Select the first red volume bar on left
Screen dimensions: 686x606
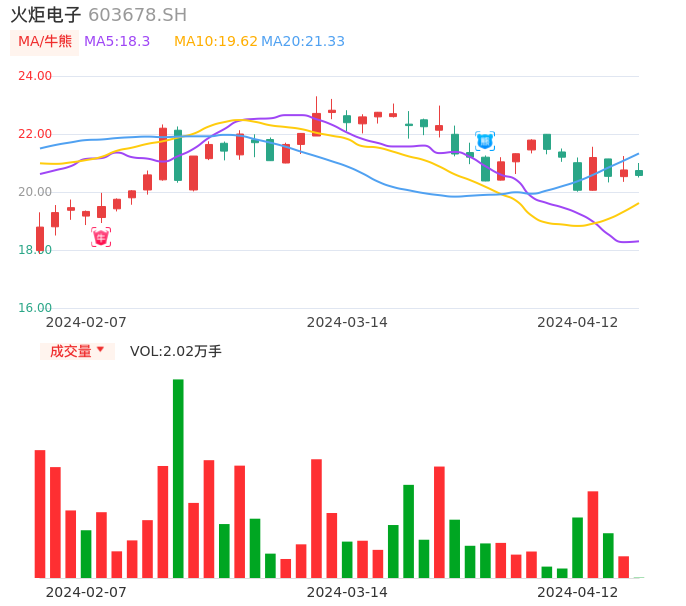(40, 513)
